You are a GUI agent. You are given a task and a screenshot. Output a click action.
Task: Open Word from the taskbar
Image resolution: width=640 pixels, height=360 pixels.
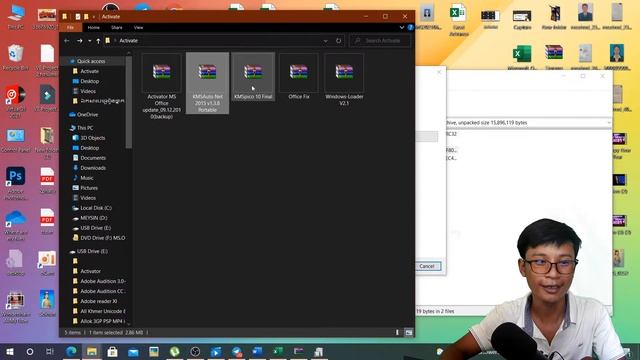click(257, 351)
